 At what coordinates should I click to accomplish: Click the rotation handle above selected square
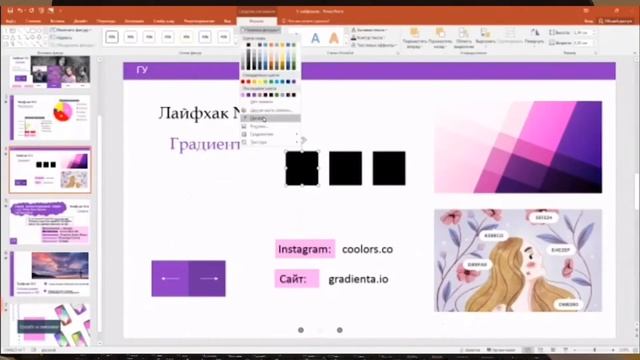pyautogui.click(x=303, y=140)
